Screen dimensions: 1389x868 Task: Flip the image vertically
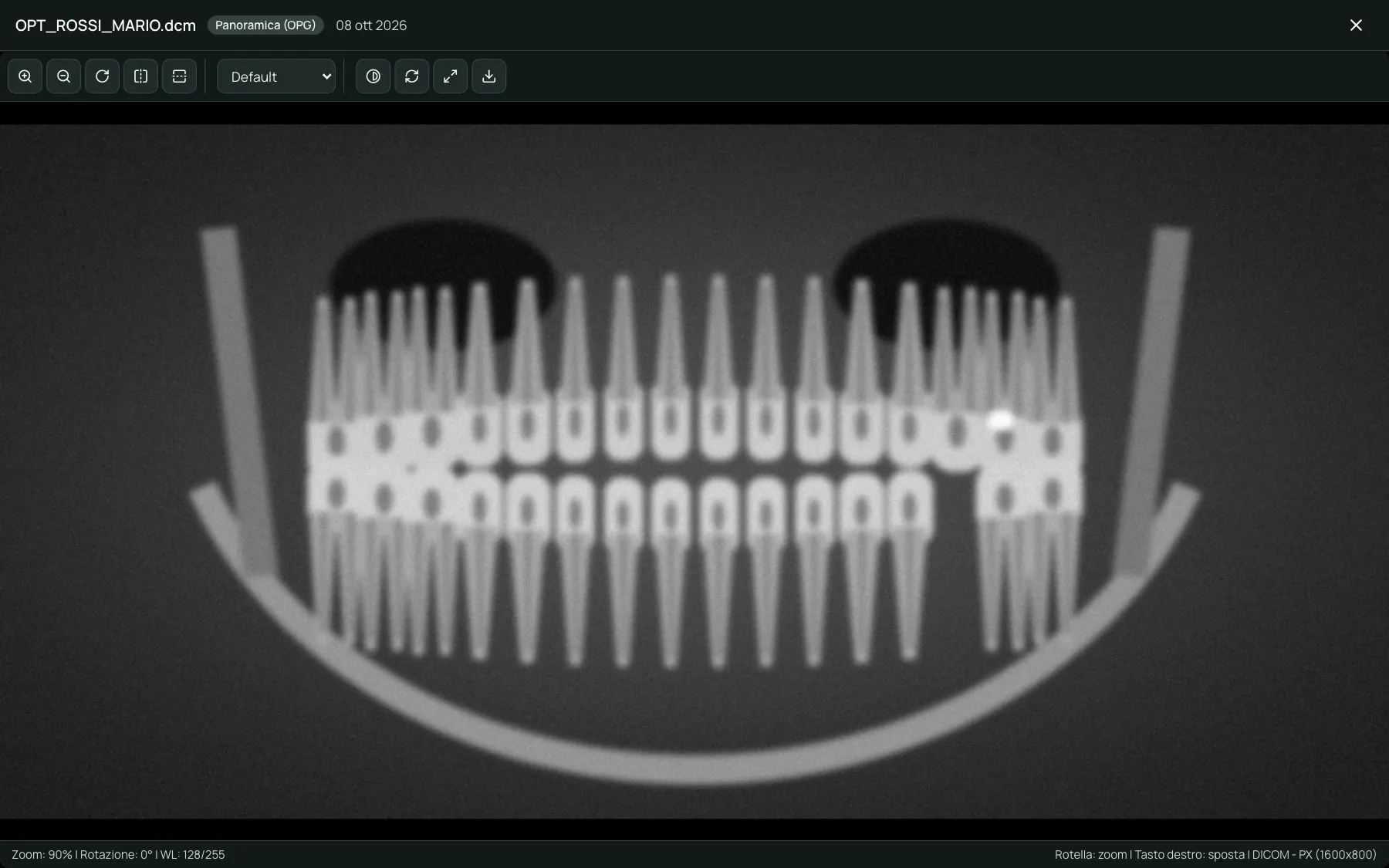[179, 76]
